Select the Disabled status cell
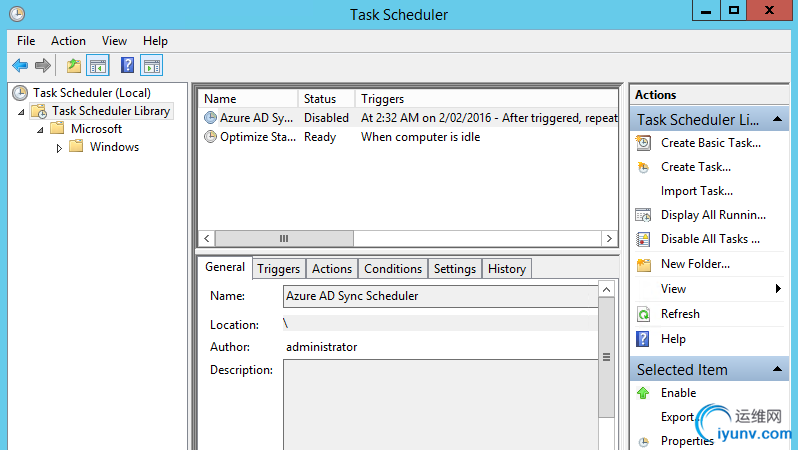The image size is (798, 450). (x=326, y=118)
